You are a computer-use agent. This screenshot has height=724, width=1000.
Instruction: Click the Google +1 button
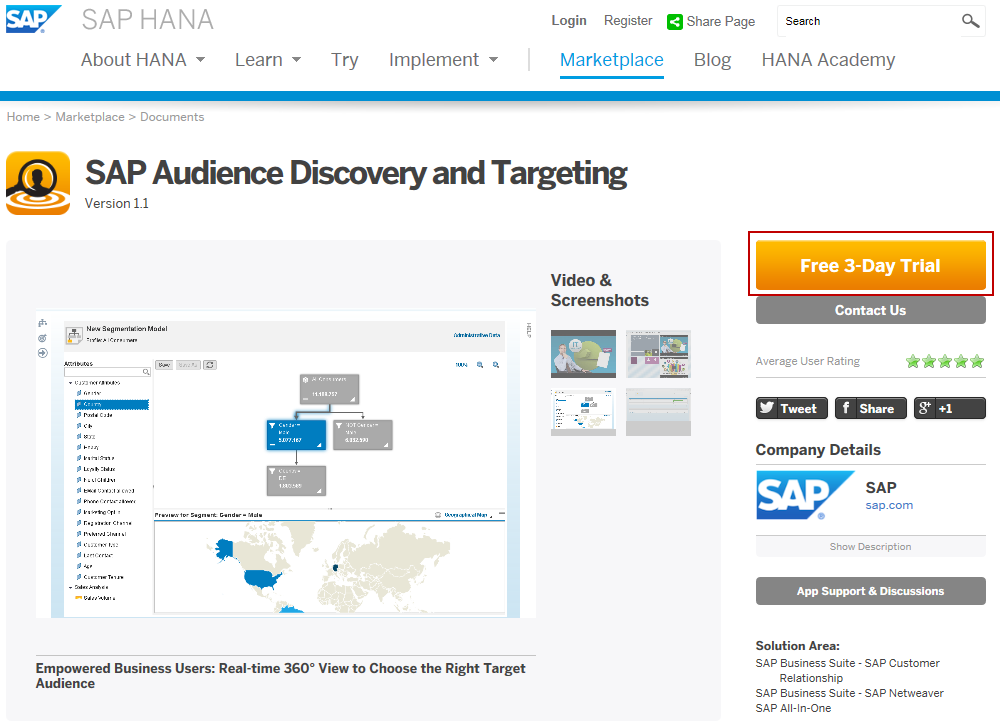tap(949, 408)
